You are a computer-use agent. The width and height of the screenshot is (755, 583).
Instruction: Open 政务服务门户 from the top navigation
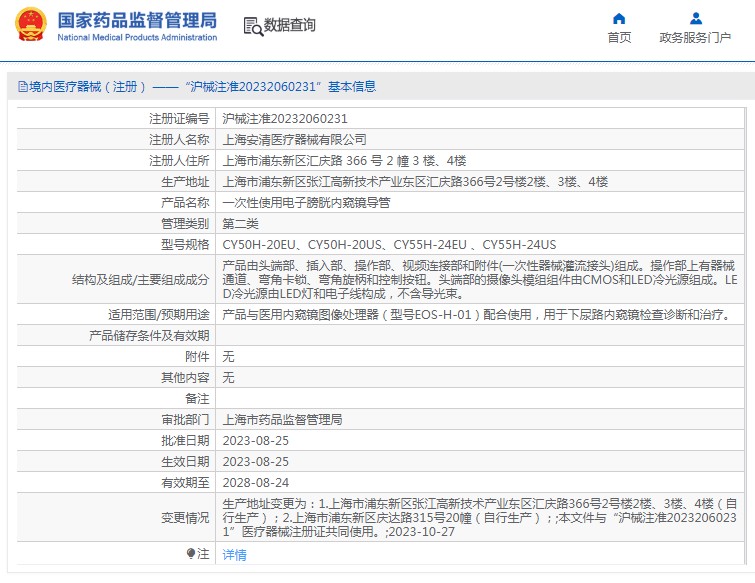click(695, 38)
